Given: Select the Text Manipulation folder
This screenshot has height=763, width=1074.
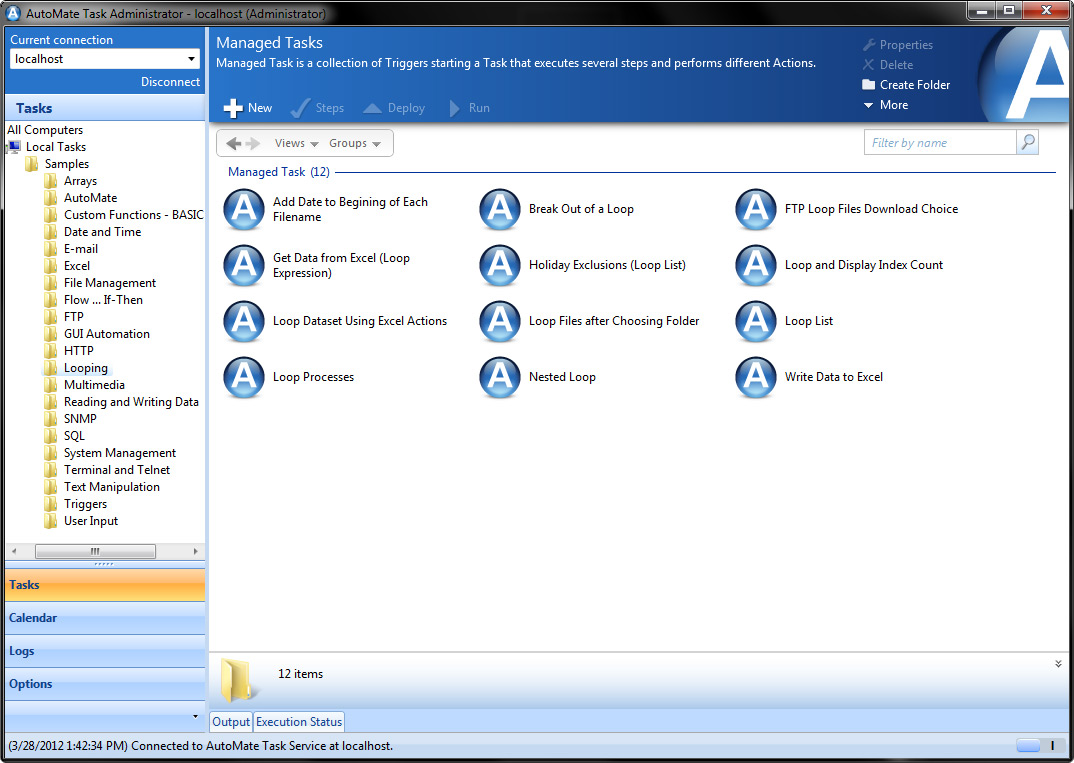Looking at the screenshot, I should pos(112,487).
